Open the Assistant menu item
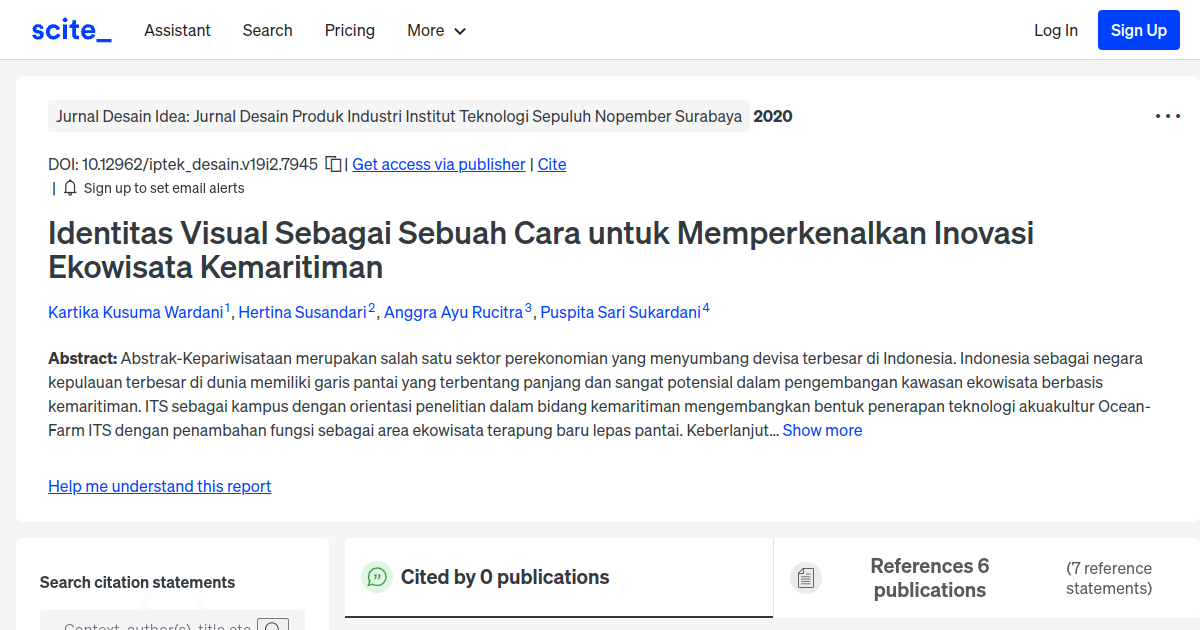1200x630 pixels. tap(177, 31)
